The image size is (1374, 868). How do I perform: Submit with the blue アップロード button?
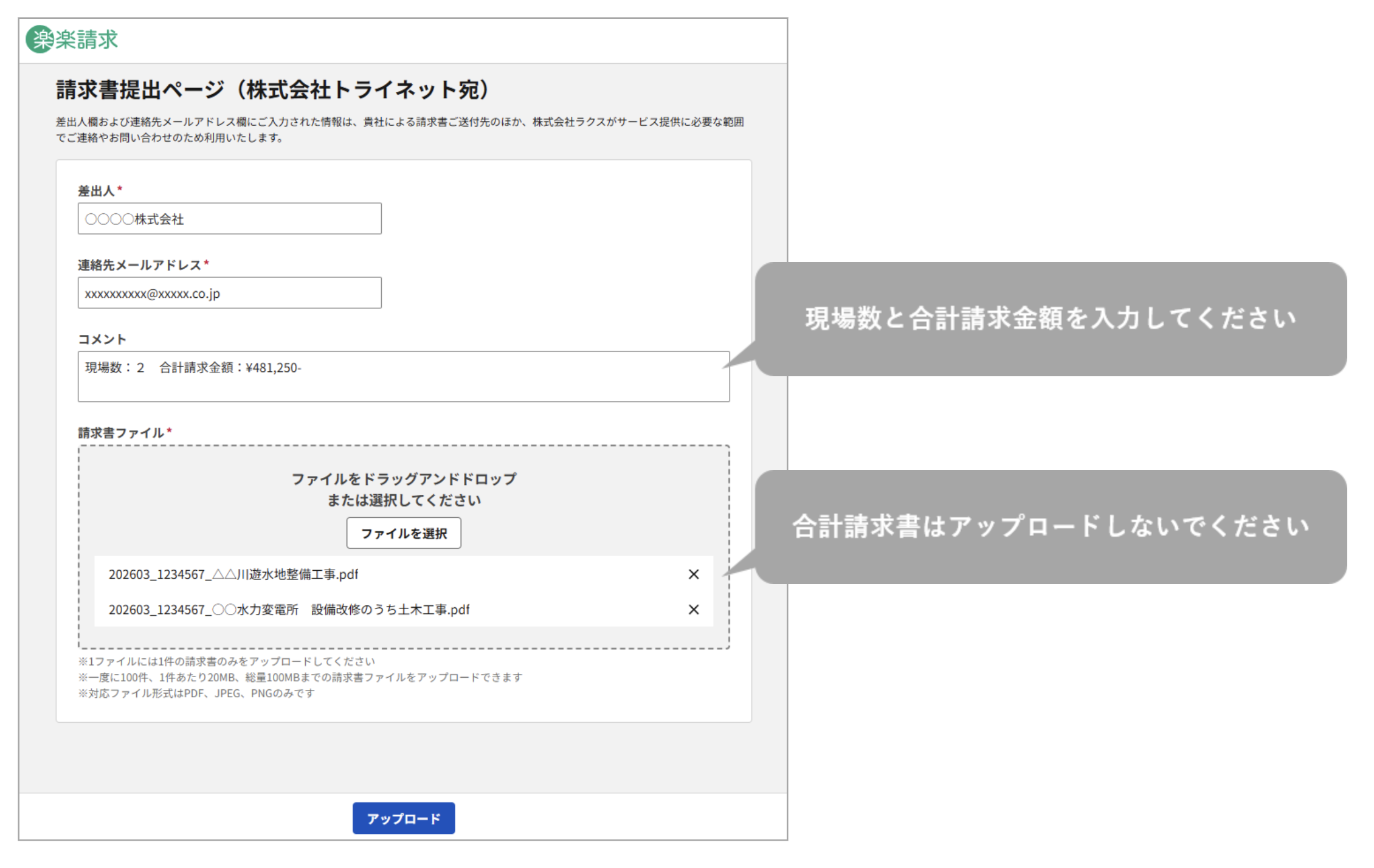click(x=403, y=819)
